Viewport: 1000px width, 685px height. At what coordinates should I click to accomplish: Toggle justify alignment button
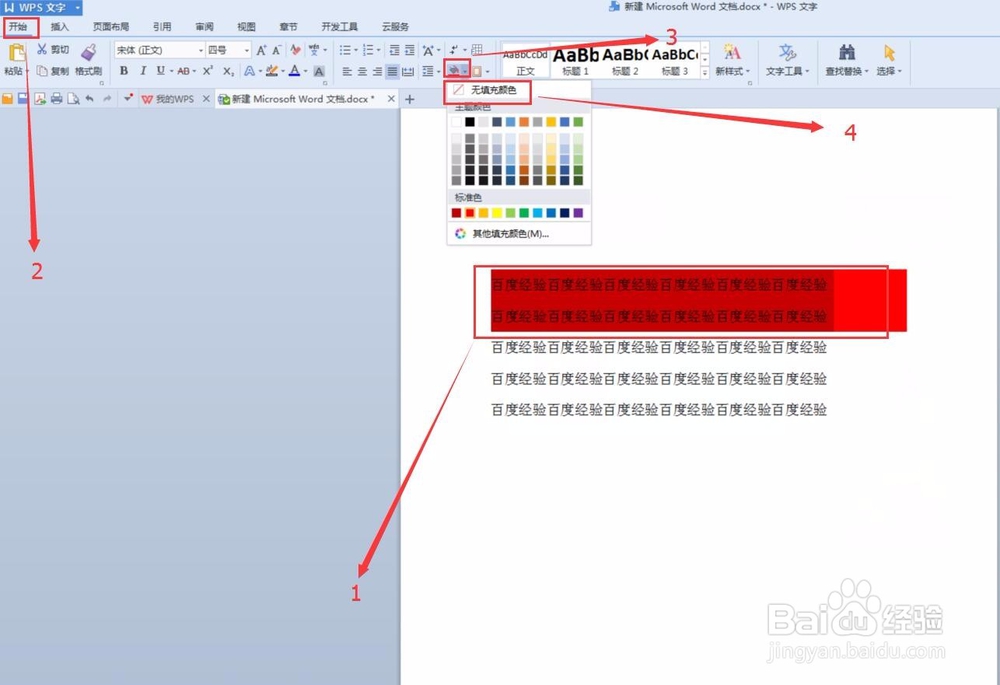coord(392,71)
